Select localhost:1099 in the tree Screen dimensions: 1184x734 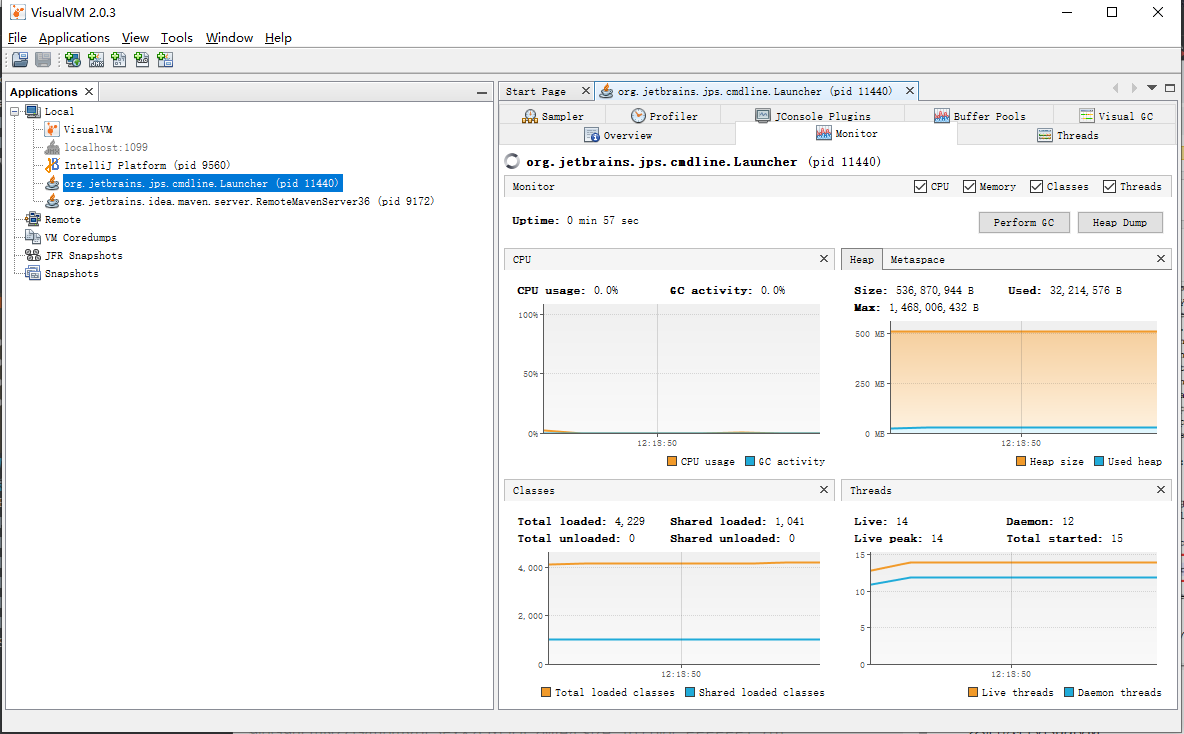(x=106, y=147)
